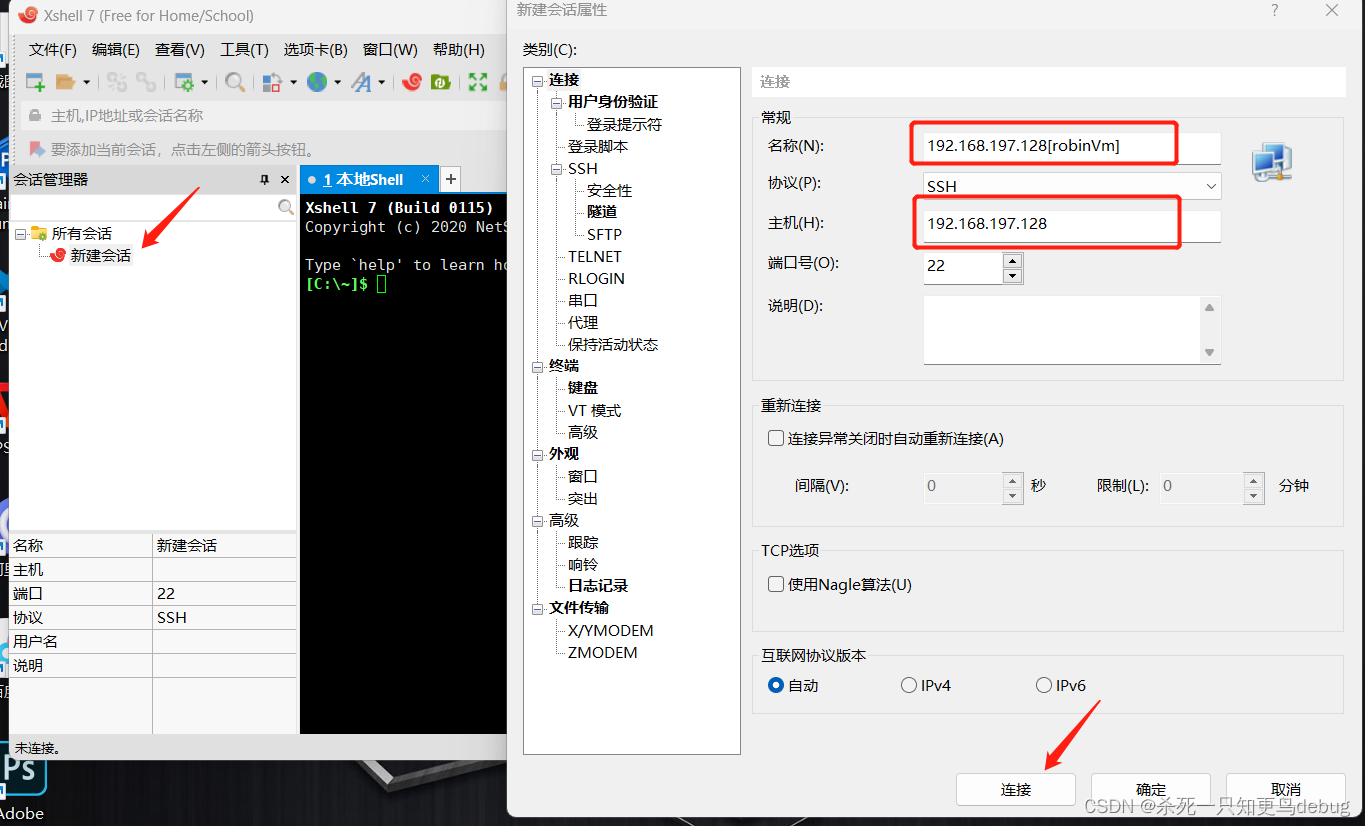The width and height of the screenshot is (1365, 826).
Task: Close the 本地Shell tab with its X
Action: pyautogui.click(x=425, y=179)
